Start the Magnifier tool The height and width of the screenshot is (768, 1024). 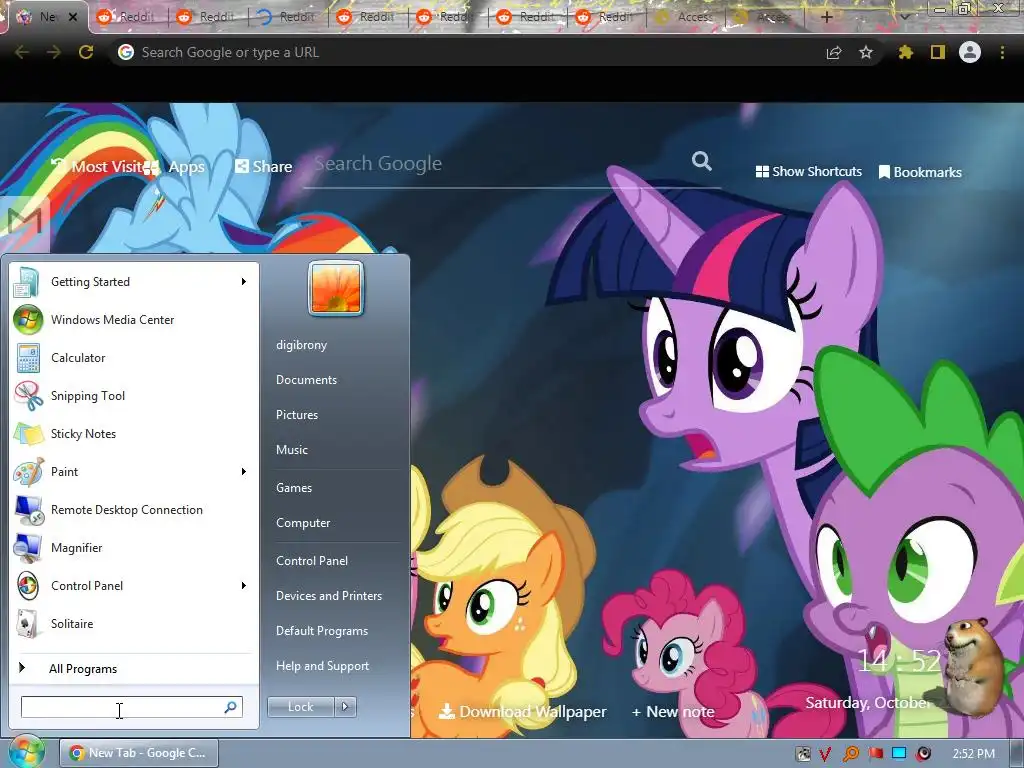134,548
